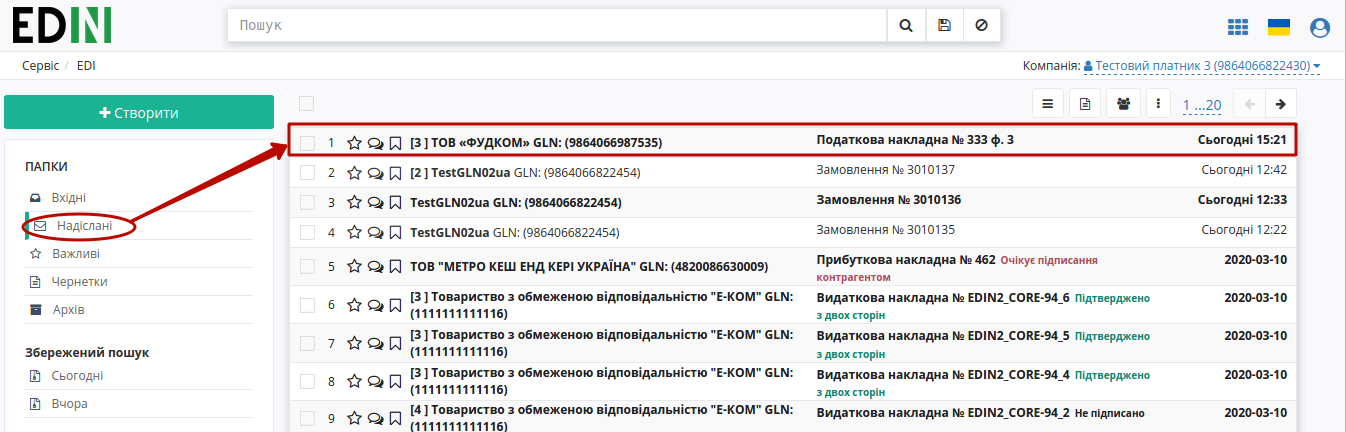Bookmark row 9 EDIN2_CORE-94_2 document
Screen dimensions: 1346x432
point(395,419)
